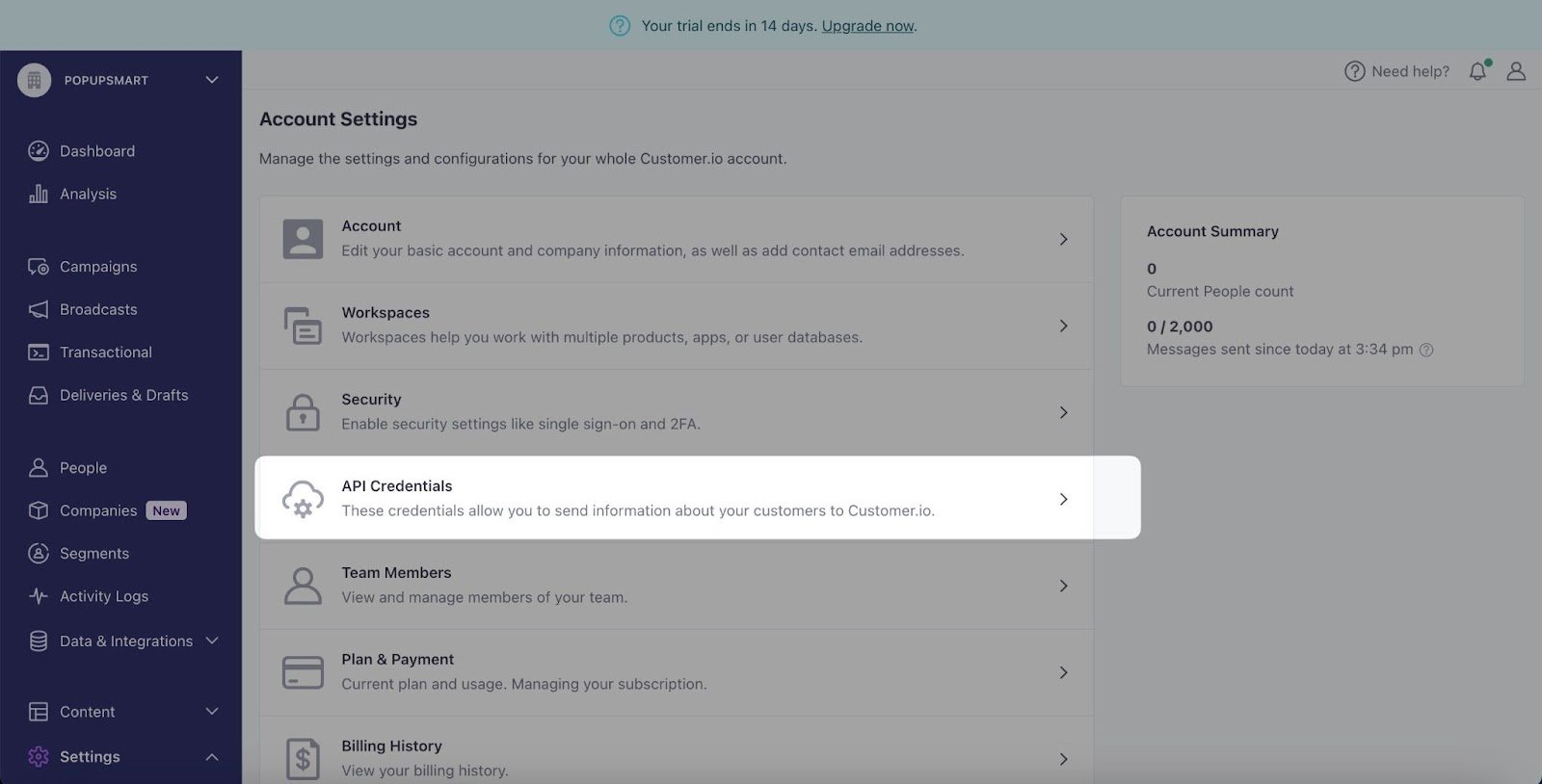This screenshot has height=784, width=1542.
Task: Click the Activity Logs pulse icon
Action: click(x=39, y=596)
